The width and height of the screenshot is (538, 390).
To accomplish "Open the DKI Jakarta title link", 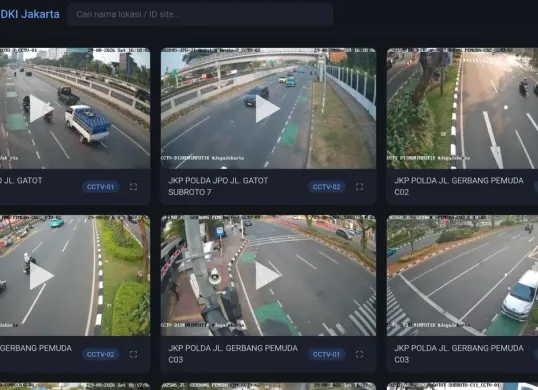I will tap(30, 14).
